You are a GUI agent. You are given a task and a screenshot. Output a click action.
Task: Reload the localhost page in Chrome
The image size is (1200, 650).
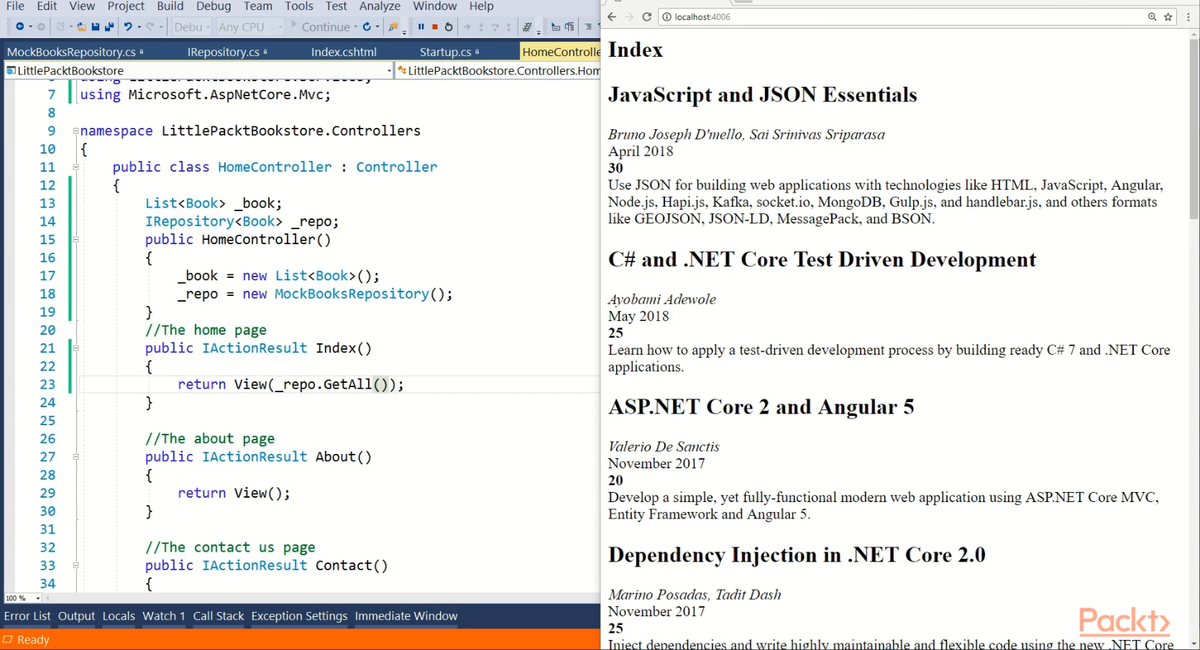pyautogui.click(x=647, y=17)
